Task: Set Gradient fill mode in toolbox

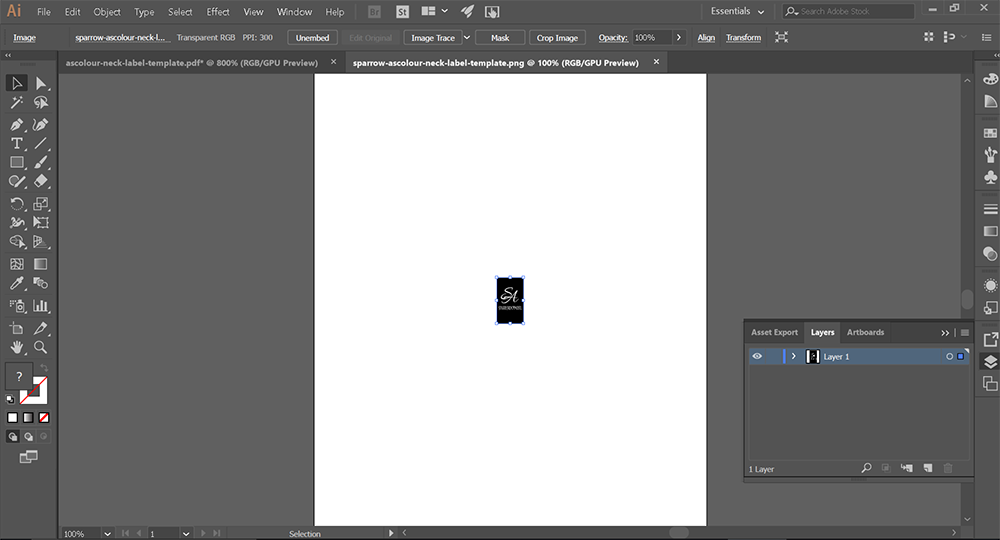Action: coord(28,418)
